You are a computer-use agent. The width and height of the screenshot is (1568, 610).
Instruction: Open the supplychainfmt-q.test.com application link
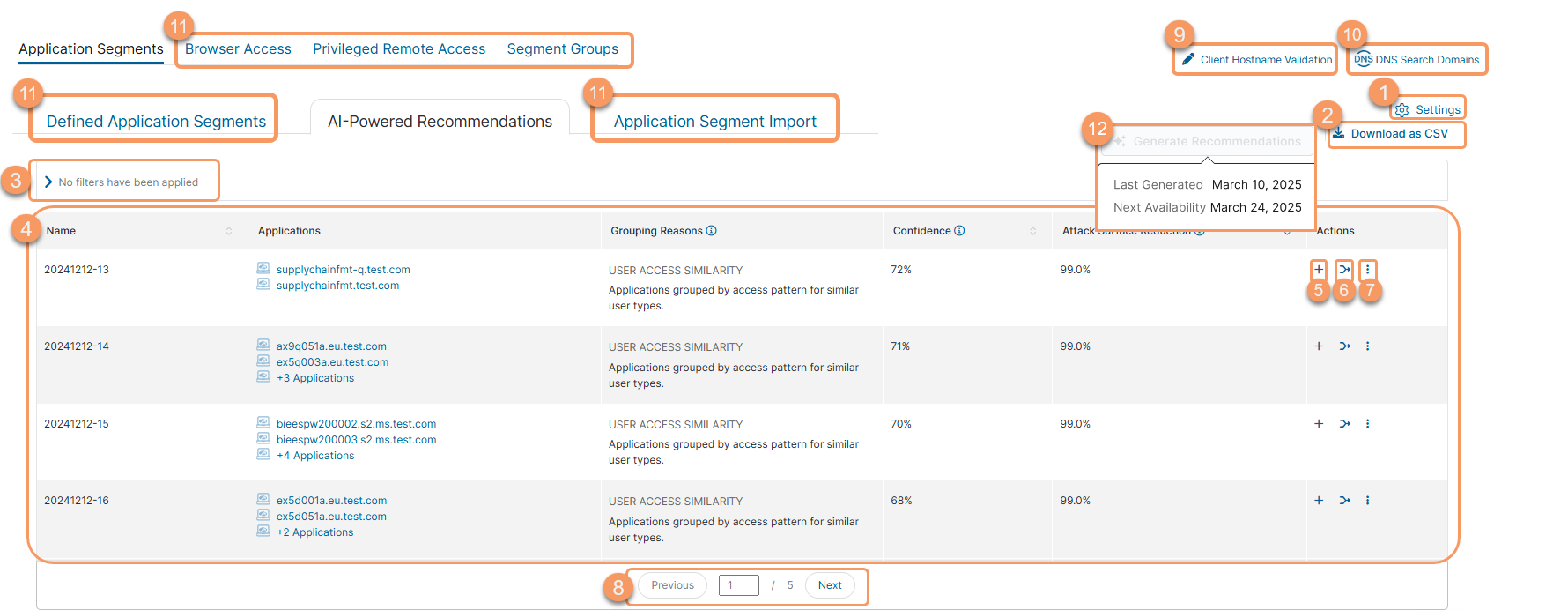pyautogui.click(x=343, y=270)
